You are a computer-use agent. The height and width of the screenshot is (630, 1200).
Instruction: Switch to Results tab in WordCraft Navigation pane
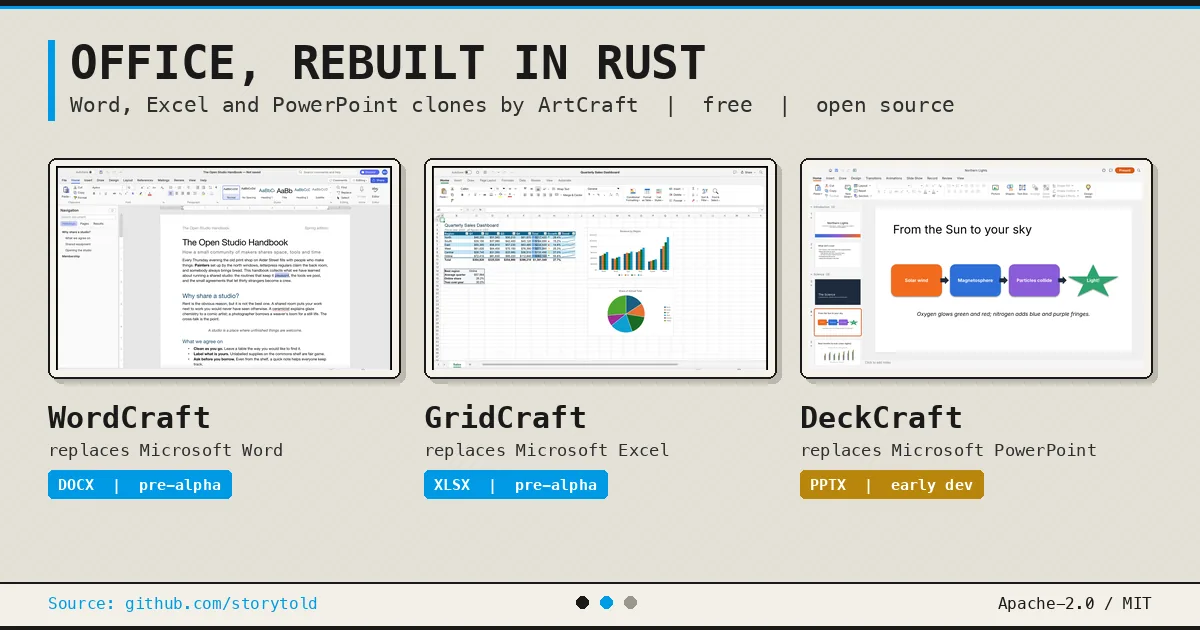pyautogui.click(x=98, y=223)
